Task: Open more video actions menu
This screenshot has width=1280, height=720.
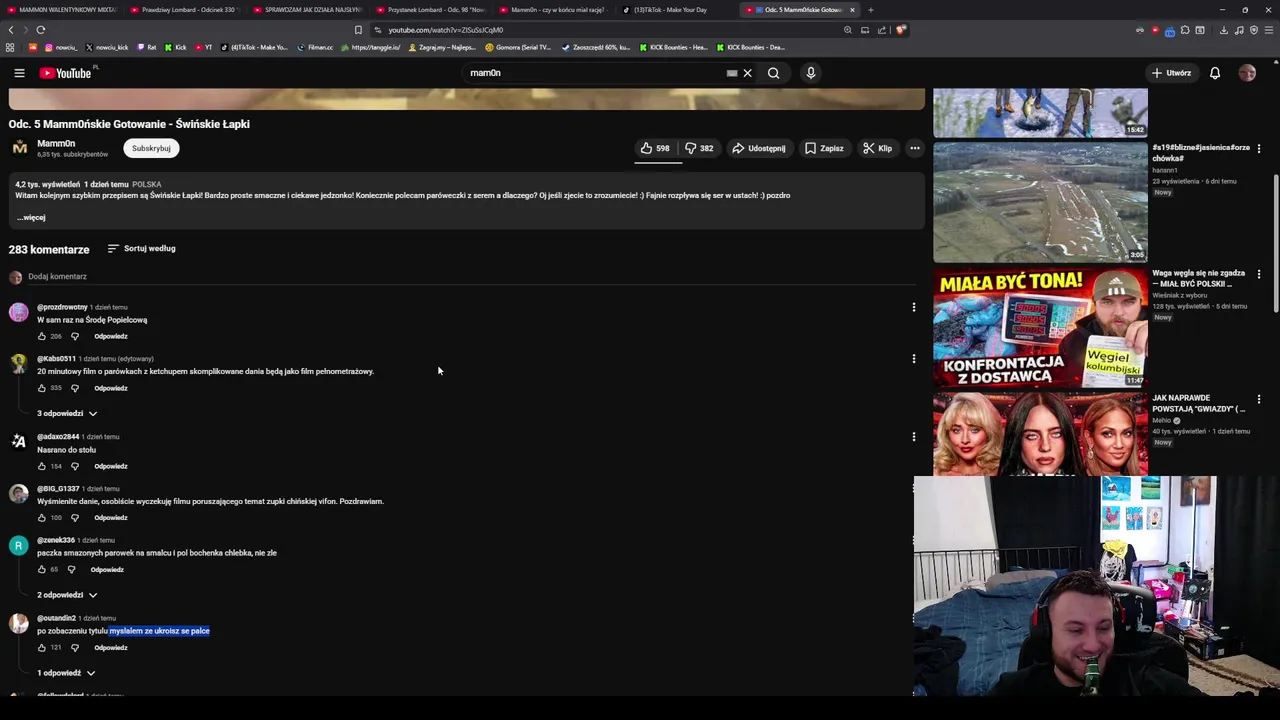Action: [914, 148]
